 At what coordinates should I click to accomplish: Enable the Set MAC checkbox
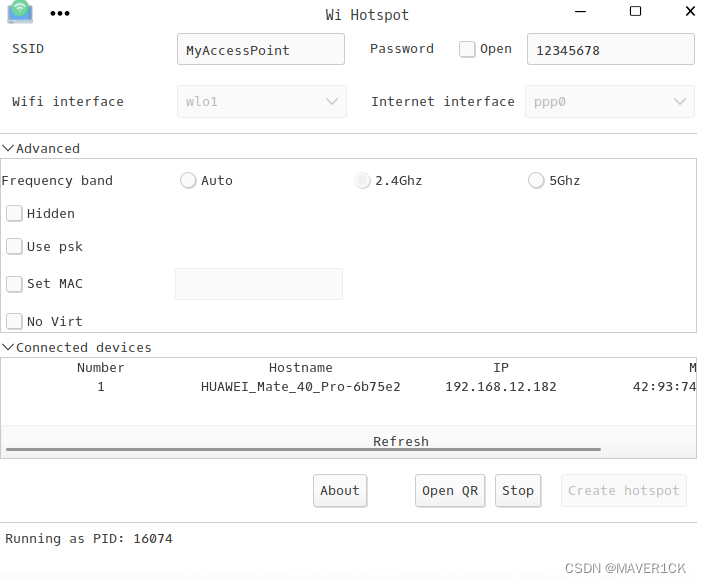click(14, 284)
